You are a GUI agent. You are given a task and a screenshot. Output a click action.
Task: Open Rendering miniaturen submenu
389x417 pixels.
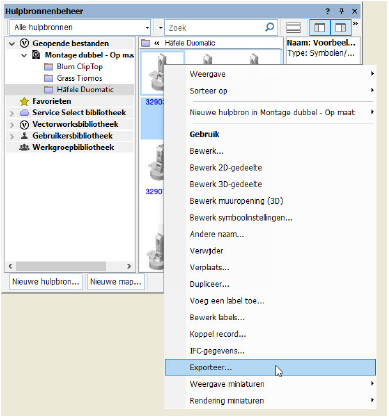tap(270, 401)
